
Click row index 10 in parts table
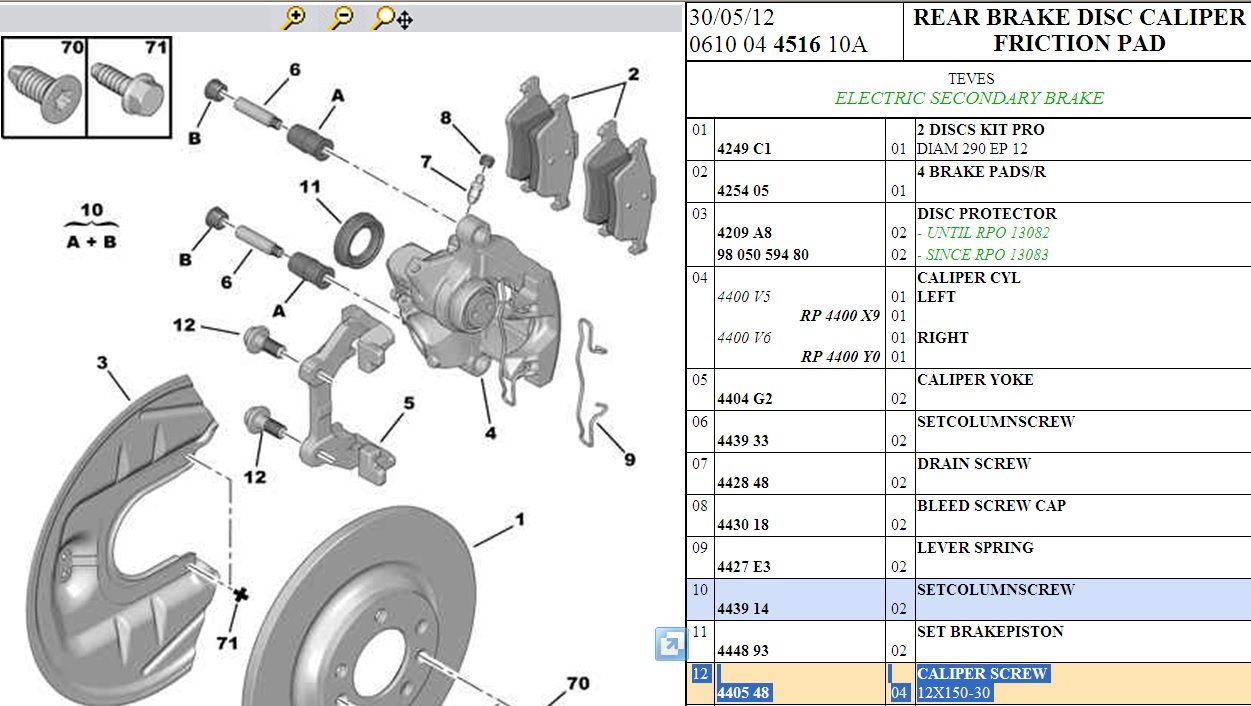(x=700, y=590)
